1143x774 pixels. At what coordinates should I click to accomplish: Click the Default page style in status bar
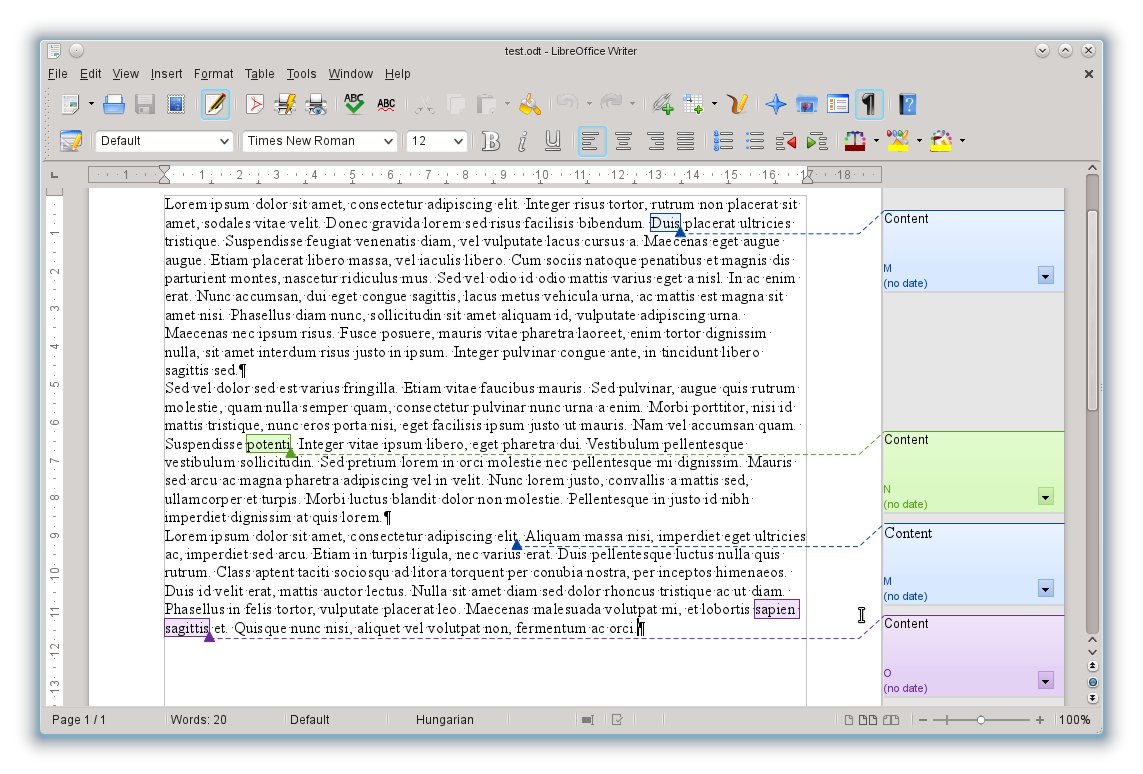310,719
